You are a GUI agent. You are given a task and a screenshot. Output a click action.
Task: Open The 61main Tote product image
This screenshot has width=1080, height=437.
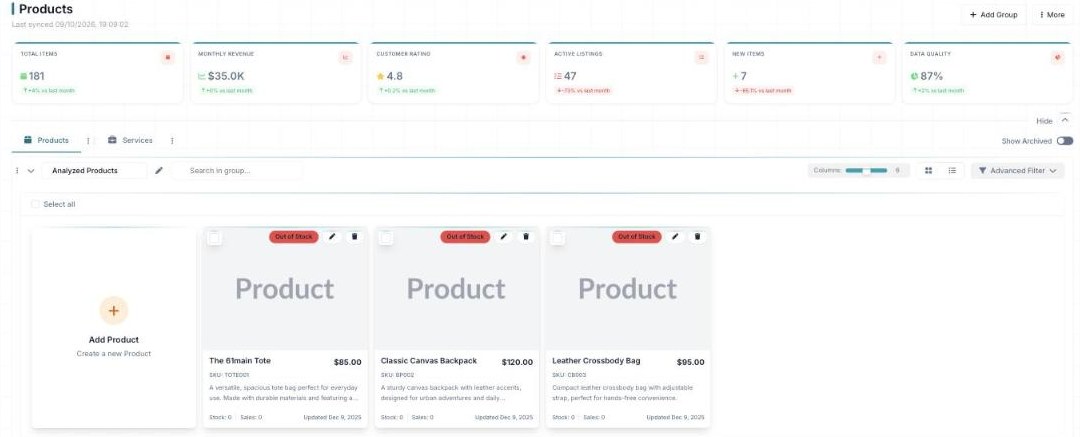tap(285, 288)
